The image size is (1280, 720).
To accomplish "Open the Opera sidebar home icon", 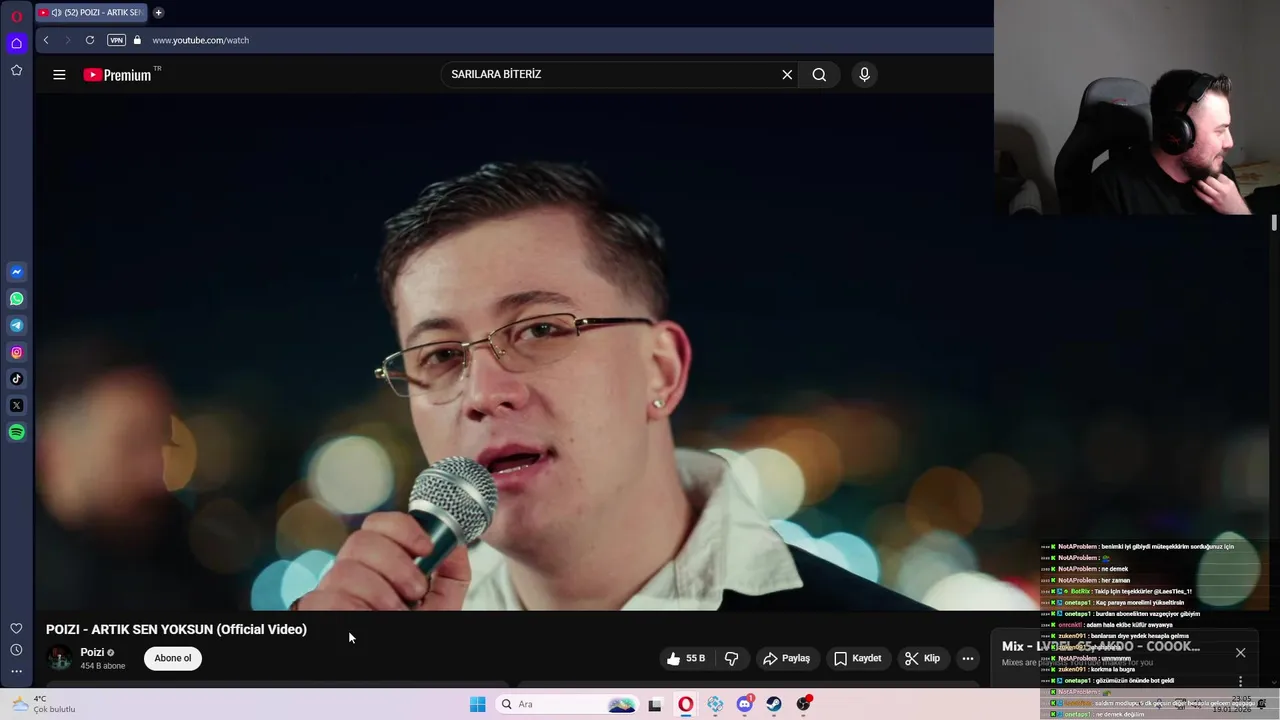I will click(x=16, y=43).
